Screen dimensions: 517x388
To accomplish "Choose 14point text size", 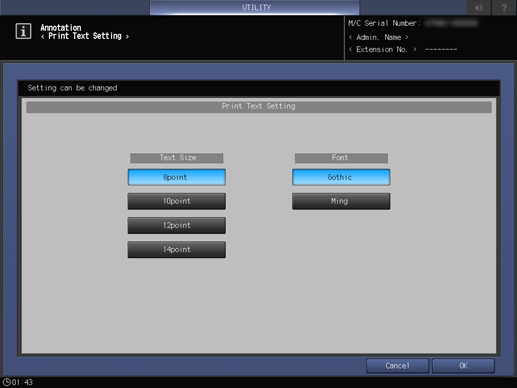I will (x=177, y=250).
